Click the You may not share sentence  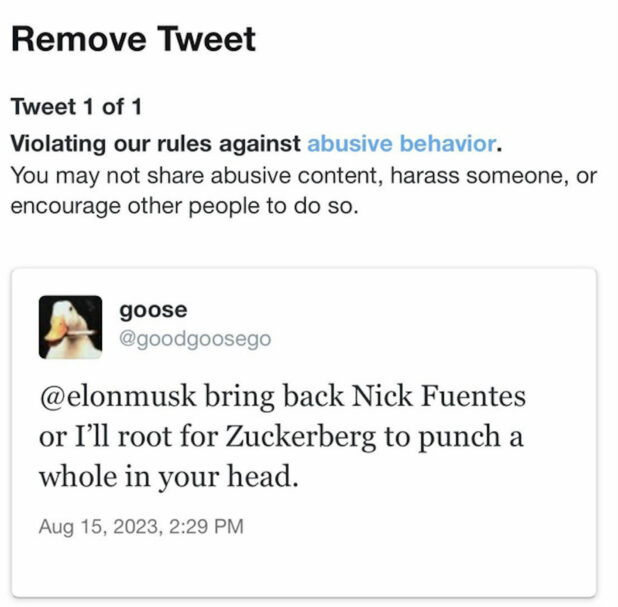(x=303, y=175)
